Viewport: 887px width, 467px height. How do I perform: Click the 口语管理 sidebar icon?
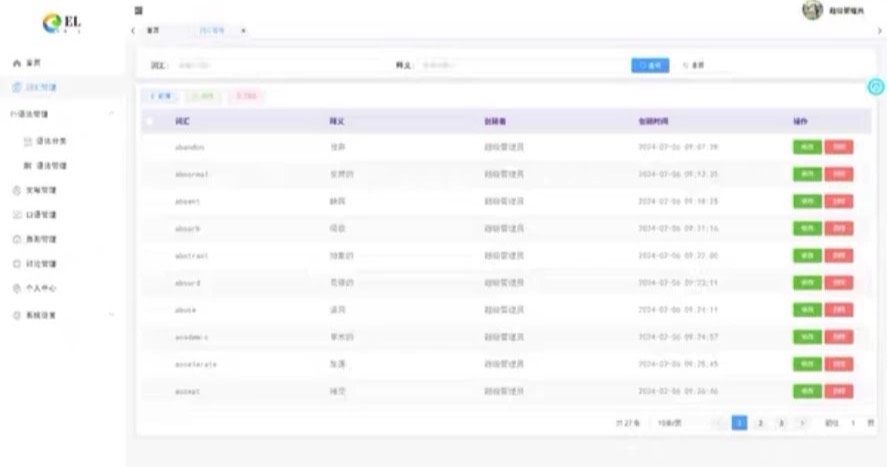16,215
